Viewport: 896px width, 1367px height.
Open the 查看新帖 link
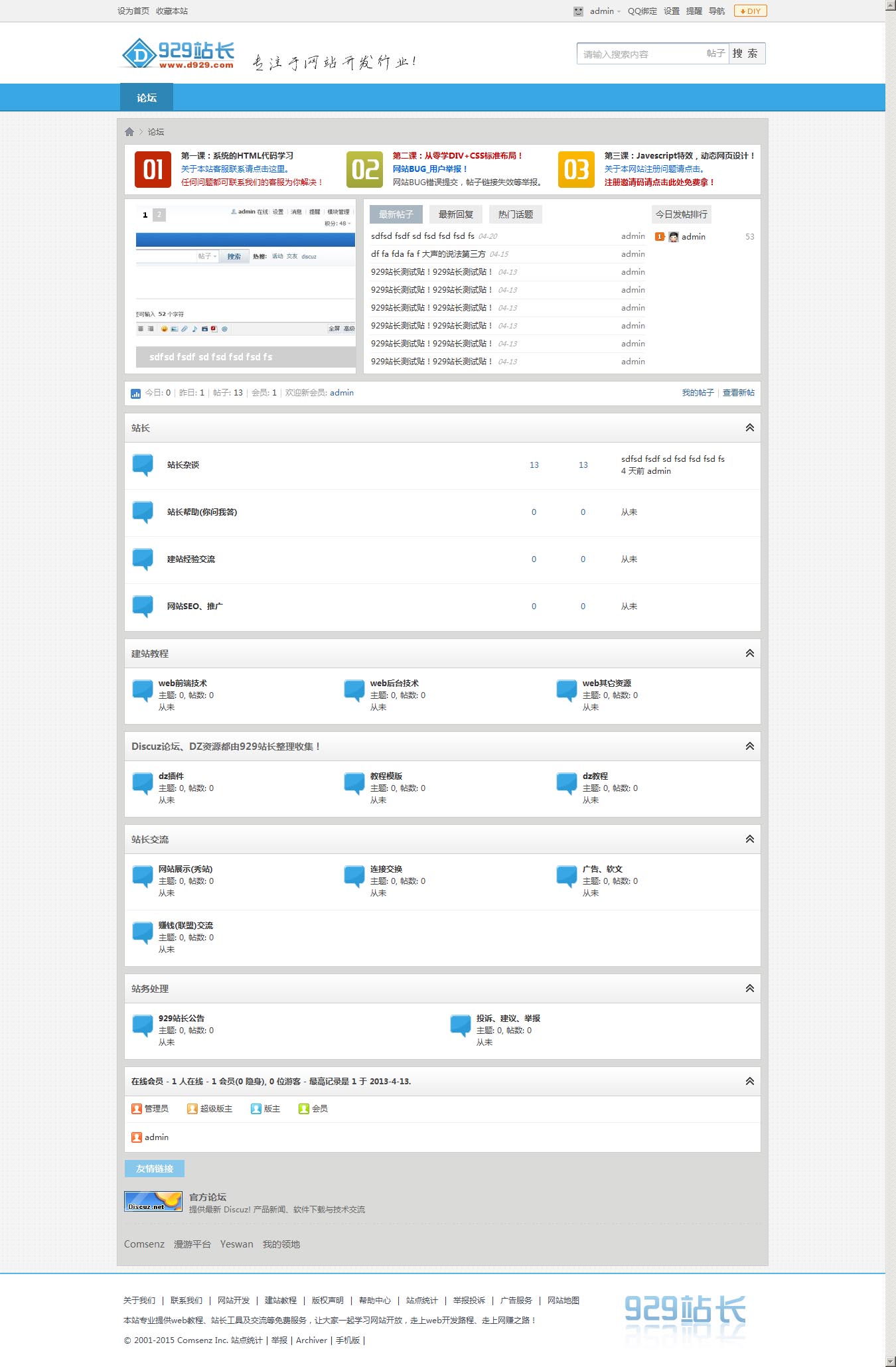click(x=739, y=393)
